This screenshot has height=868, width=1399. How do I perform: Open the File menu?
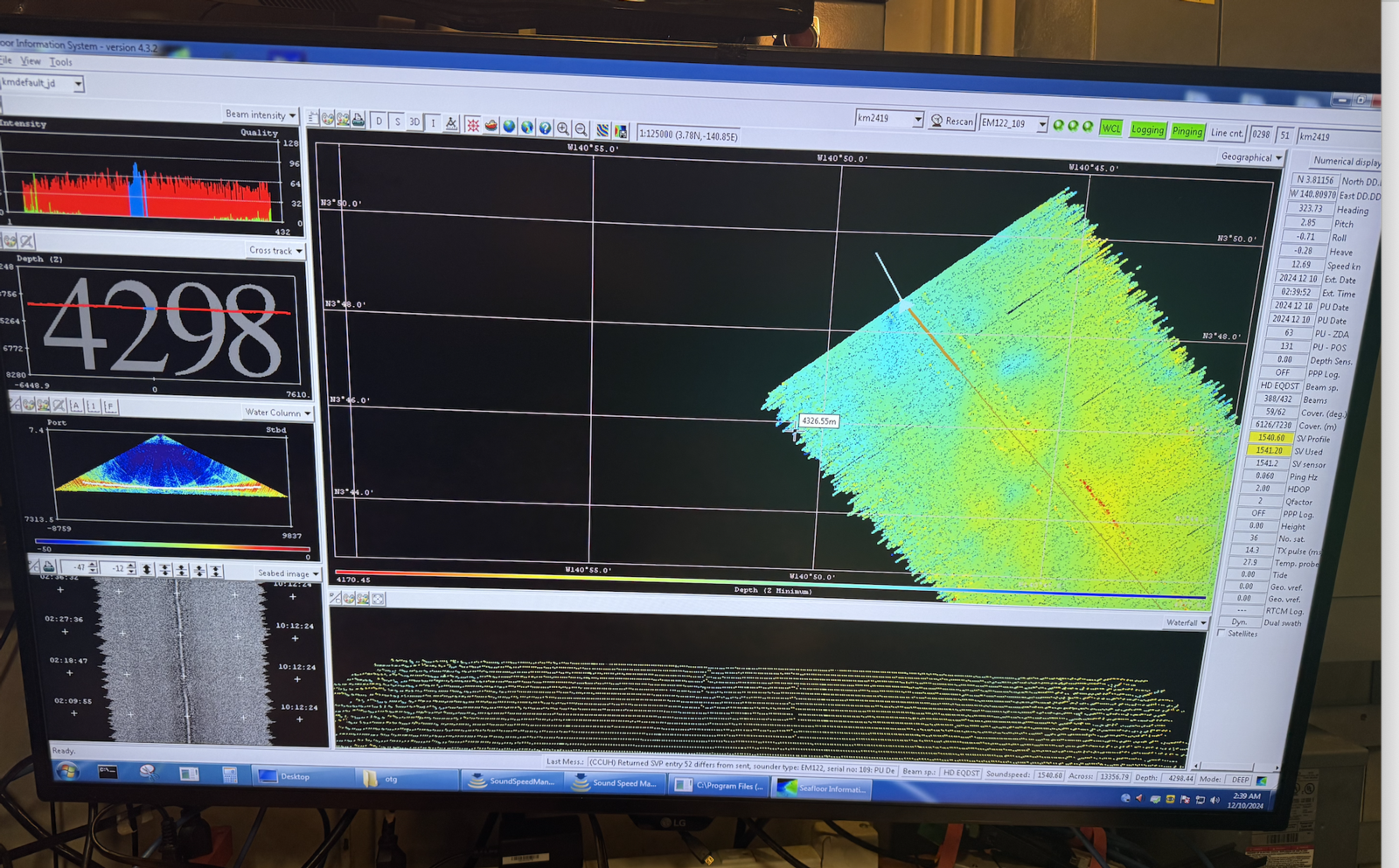tap(5, 60)
